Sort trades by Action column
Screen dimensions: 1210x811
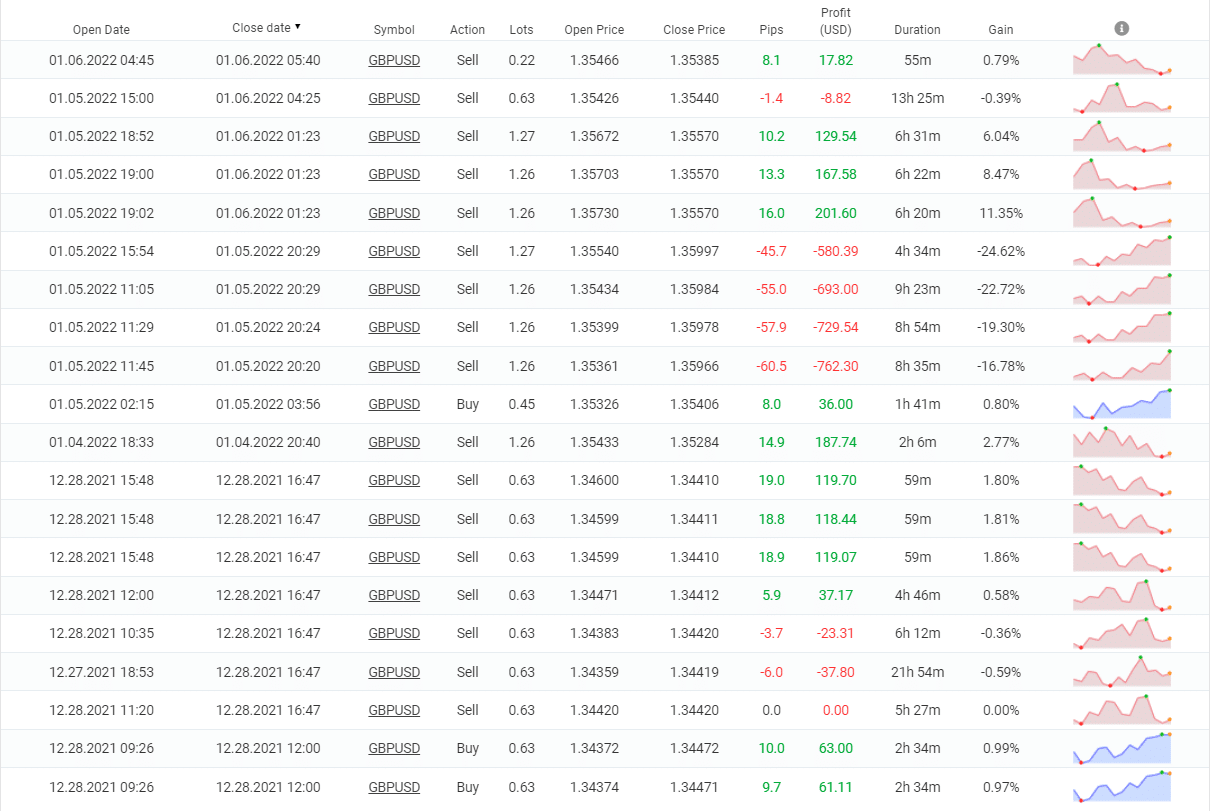pos(467,29)
